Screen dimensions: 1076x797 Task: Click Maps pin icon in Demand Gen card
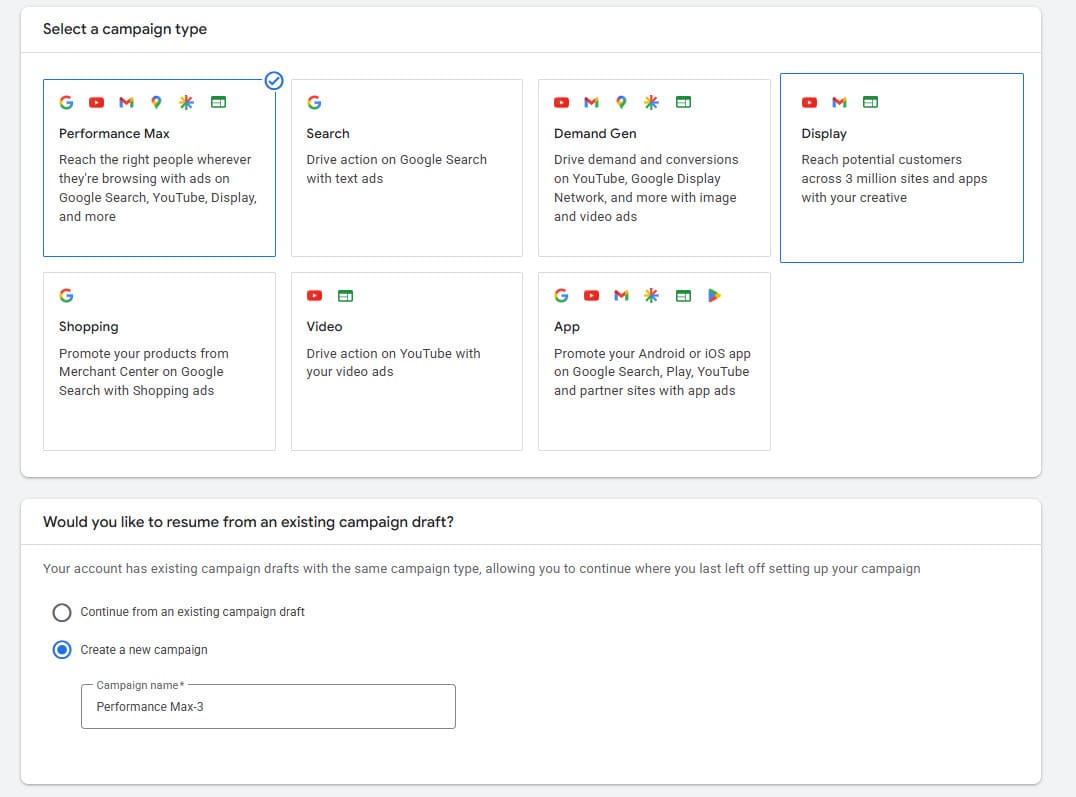tap(621, 102)
